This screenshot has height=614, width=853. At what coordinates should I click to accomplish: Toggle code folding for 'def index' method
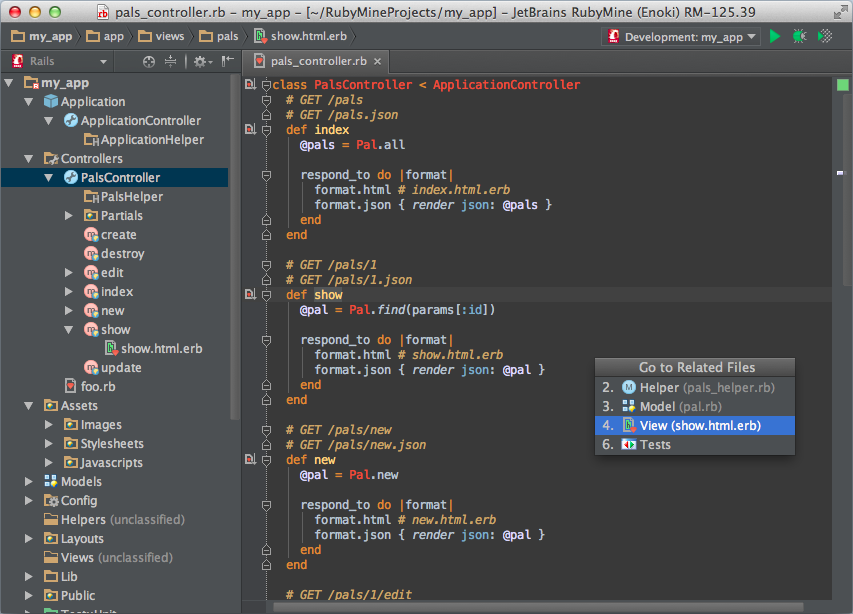tap(266, 130)
